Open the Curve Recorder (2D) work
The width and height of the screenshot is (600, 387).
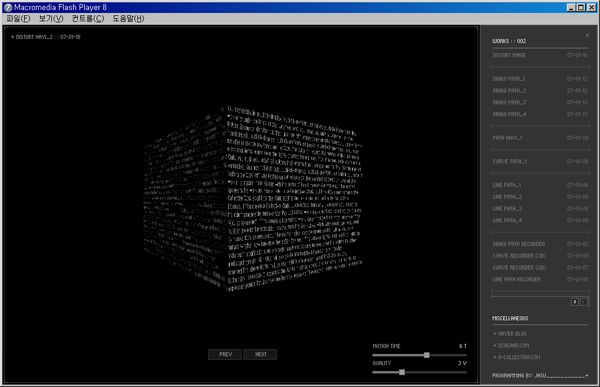[x=540, y=268]
